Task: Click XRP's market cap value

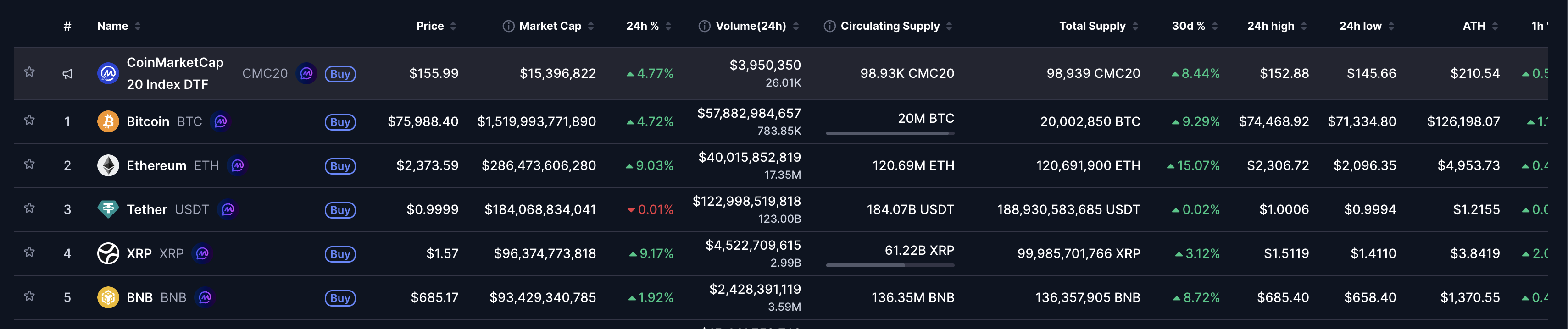Action: pyautogui.click(x=545, y=253)
